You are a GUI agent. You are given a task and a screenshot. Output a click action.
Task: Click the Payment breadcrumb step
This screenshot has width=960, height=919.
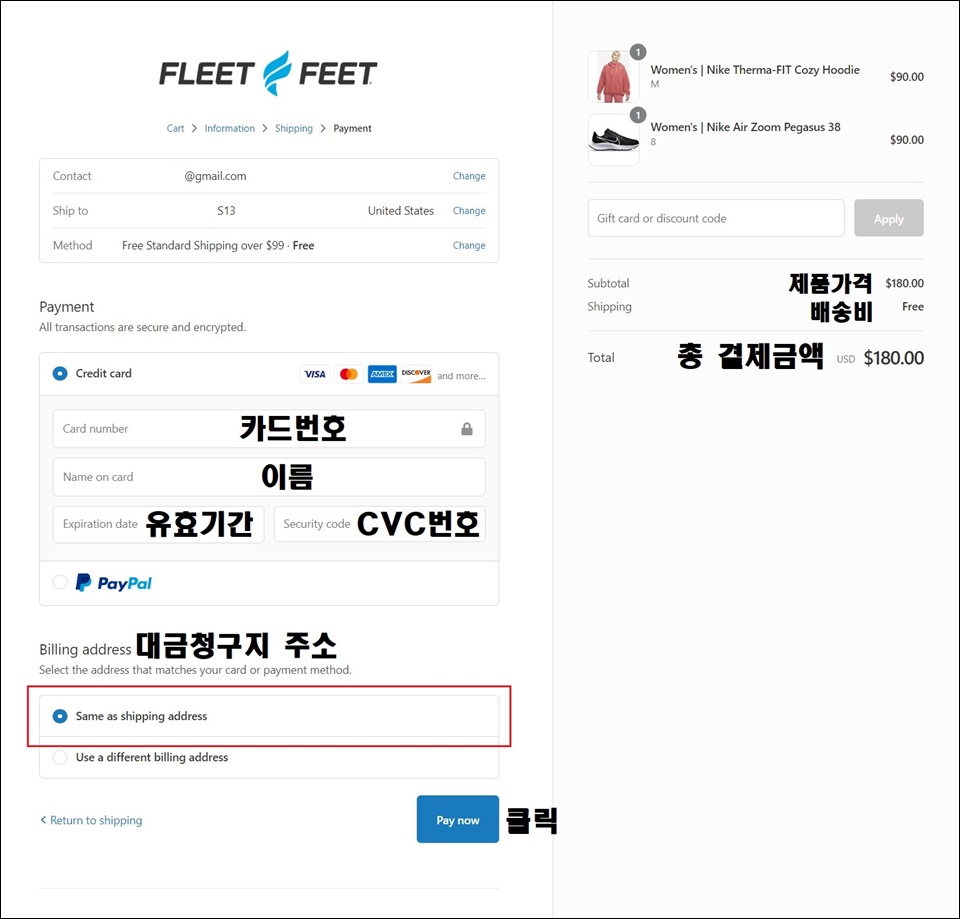coord(353,129)
